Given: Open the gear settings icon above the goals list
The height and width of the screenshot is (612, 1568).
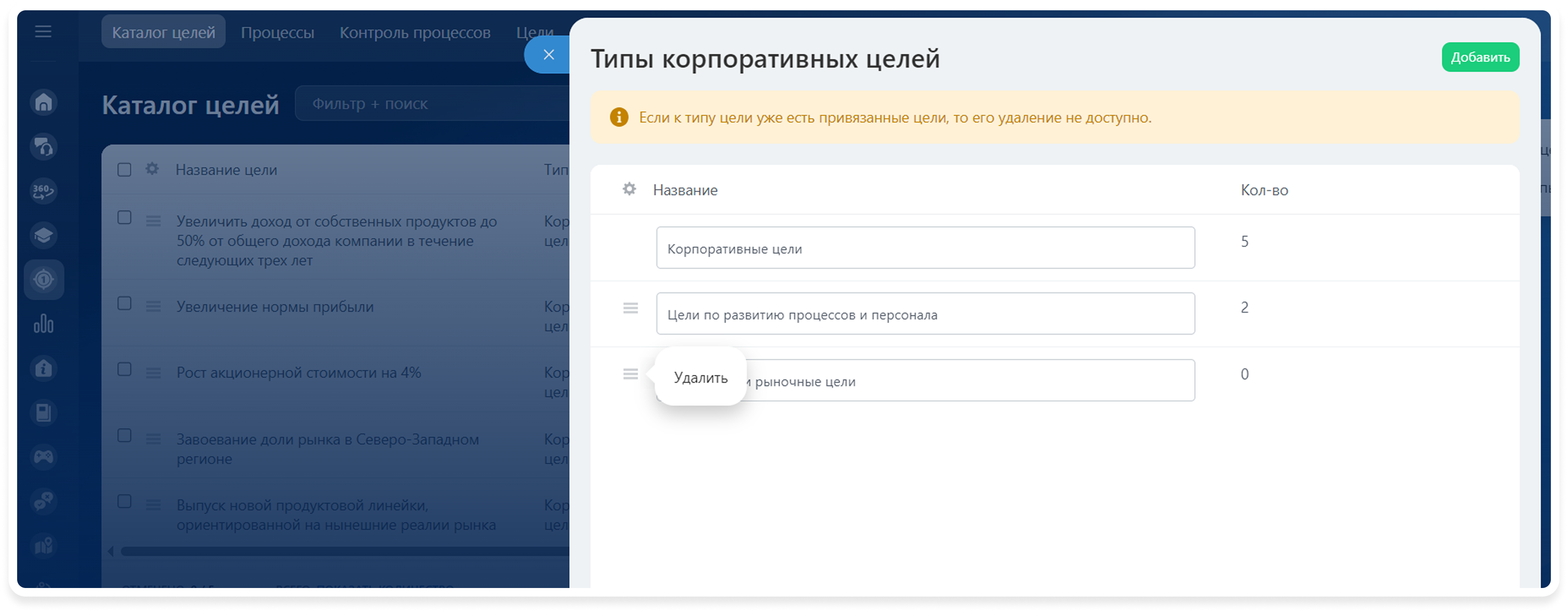Looking at the screenshot, I should click(152, 169).
